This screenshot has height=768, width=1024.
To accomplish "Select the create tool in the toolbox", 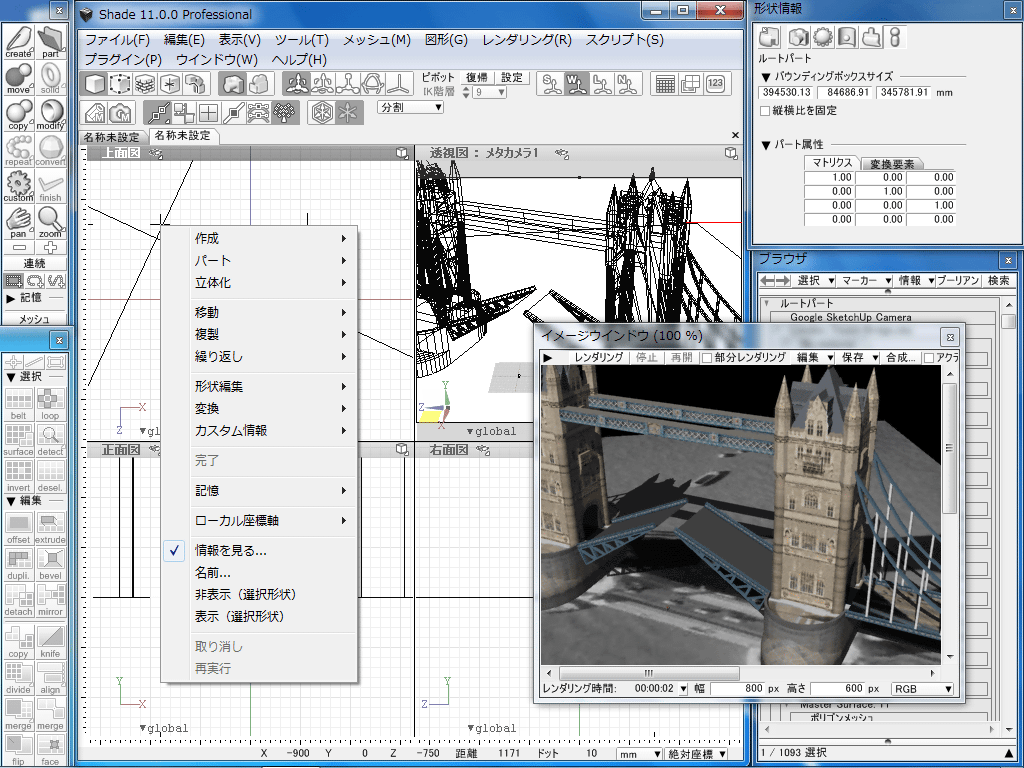I will [18, 42].
